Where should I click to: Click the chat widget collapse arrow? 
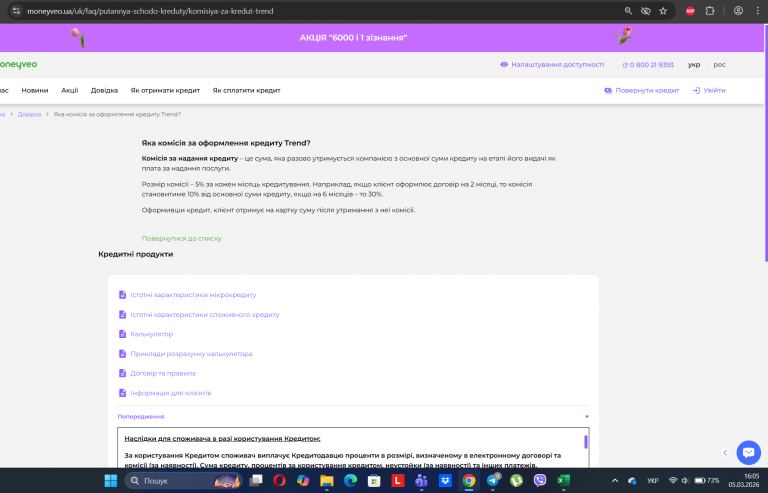point(725,453)
